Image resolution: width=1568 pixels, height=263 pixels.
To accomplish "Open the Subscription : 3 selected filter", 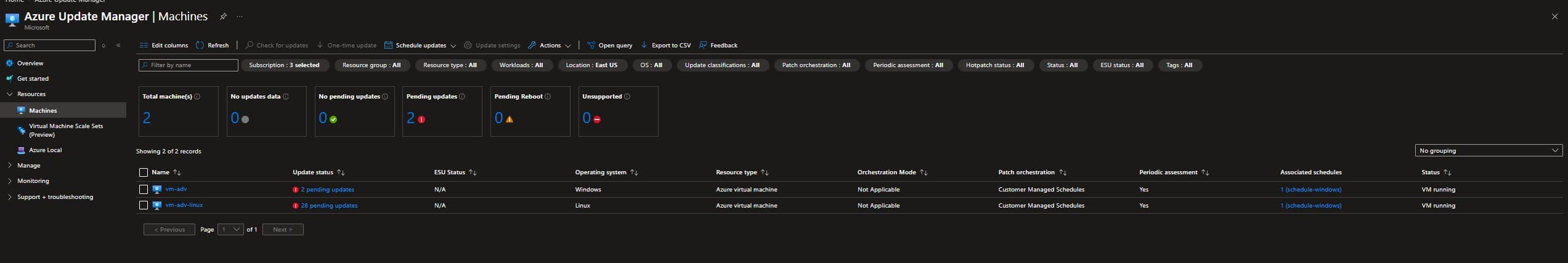I will point(284,65).
